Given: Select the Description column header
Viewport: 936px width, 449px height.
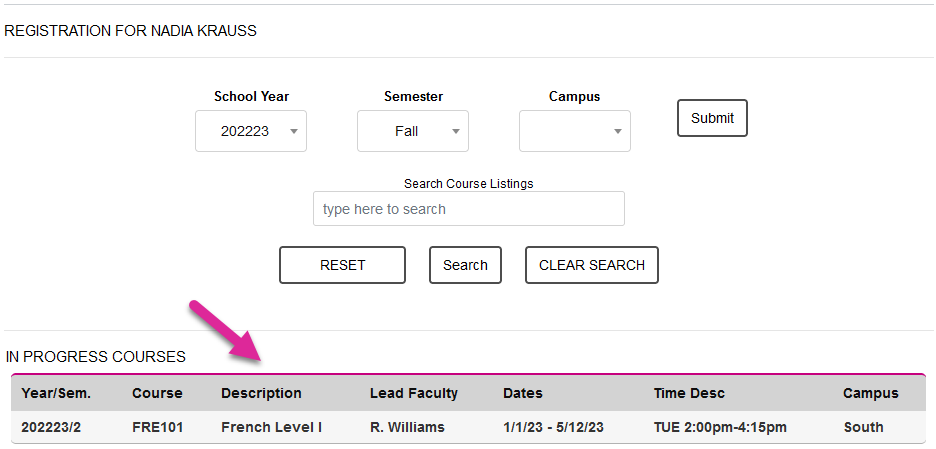Looking at the screenshot, I should [261, 393].
